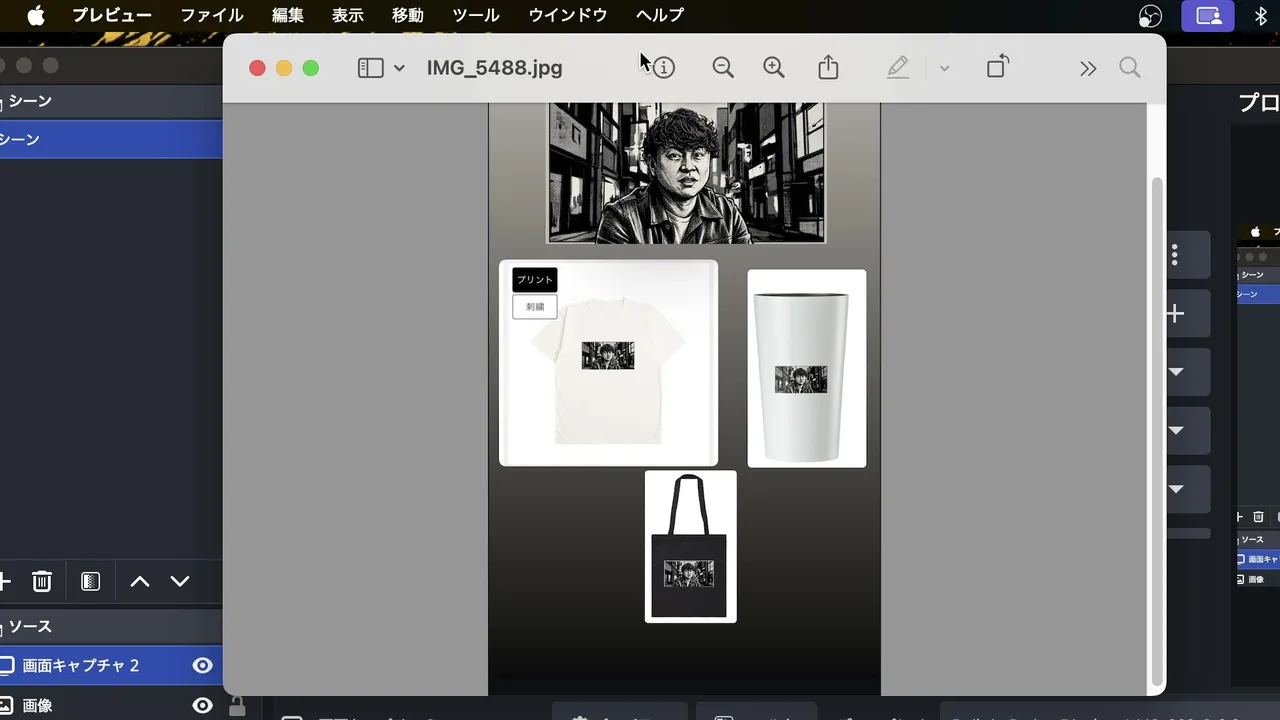Select the 画面キャプチャ 2 source in OBS
Viewport: 1280px width, 720px height.
click(111, 665)
